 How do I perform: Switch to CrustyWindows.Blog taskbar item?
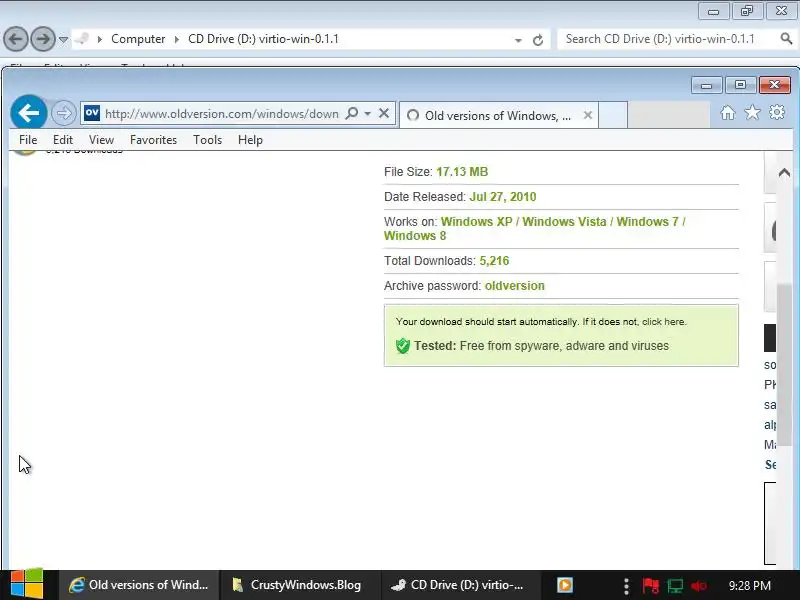tap(299, 585)
